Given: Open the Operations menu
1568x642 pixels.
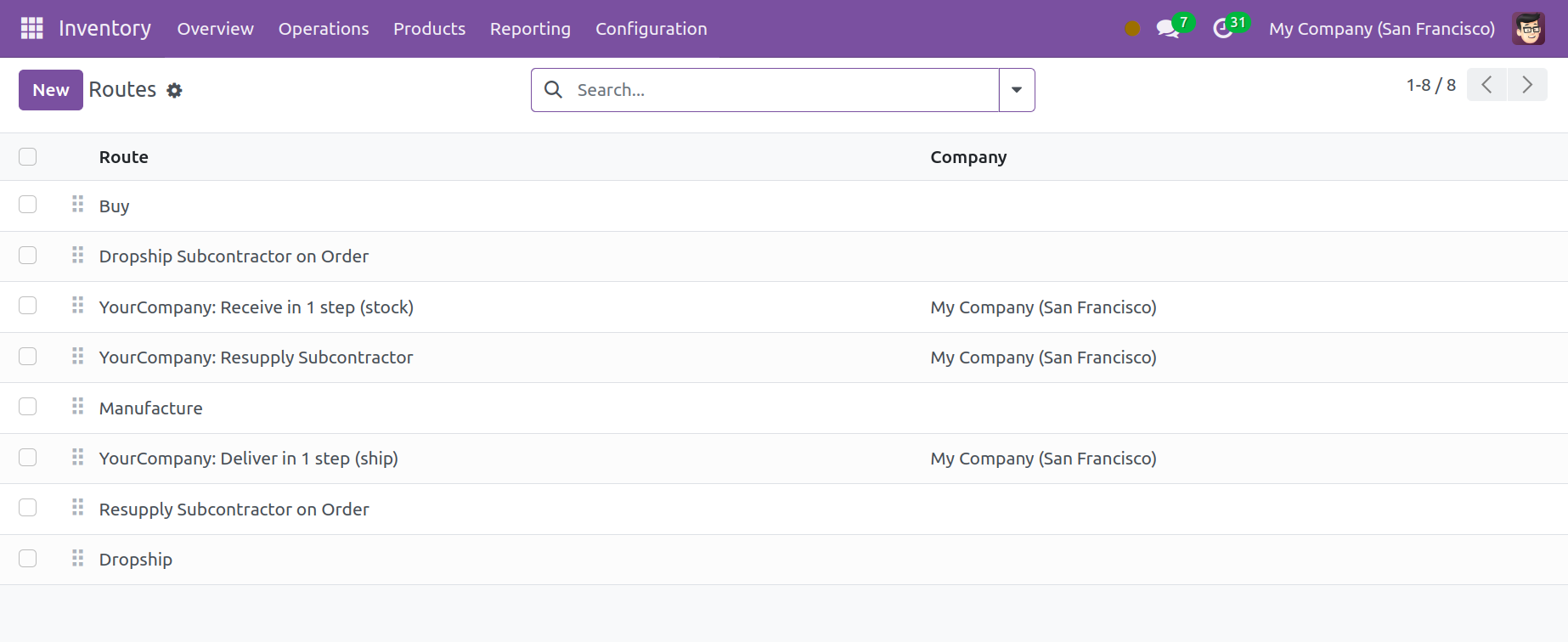Looking at the screenshot, I should point(324,29).
